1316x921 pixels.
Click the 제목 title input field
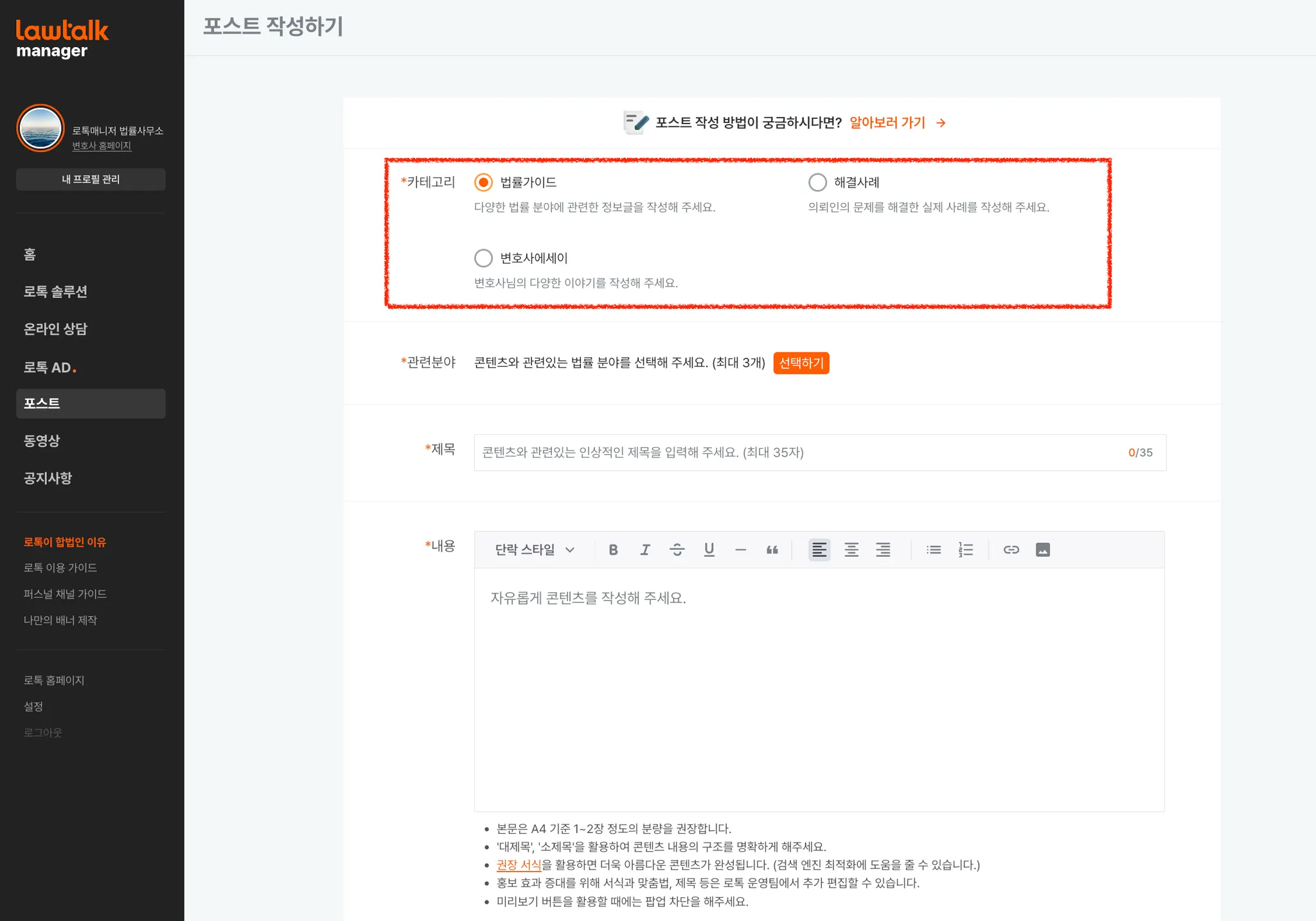click(x=797, y=453)
